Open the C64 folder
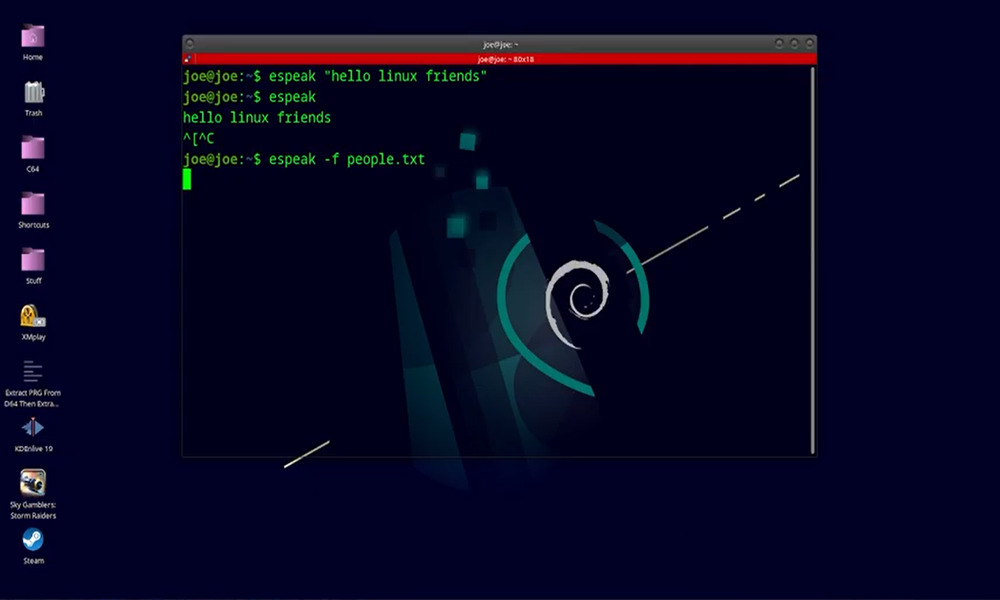 (x=33, y=150)
